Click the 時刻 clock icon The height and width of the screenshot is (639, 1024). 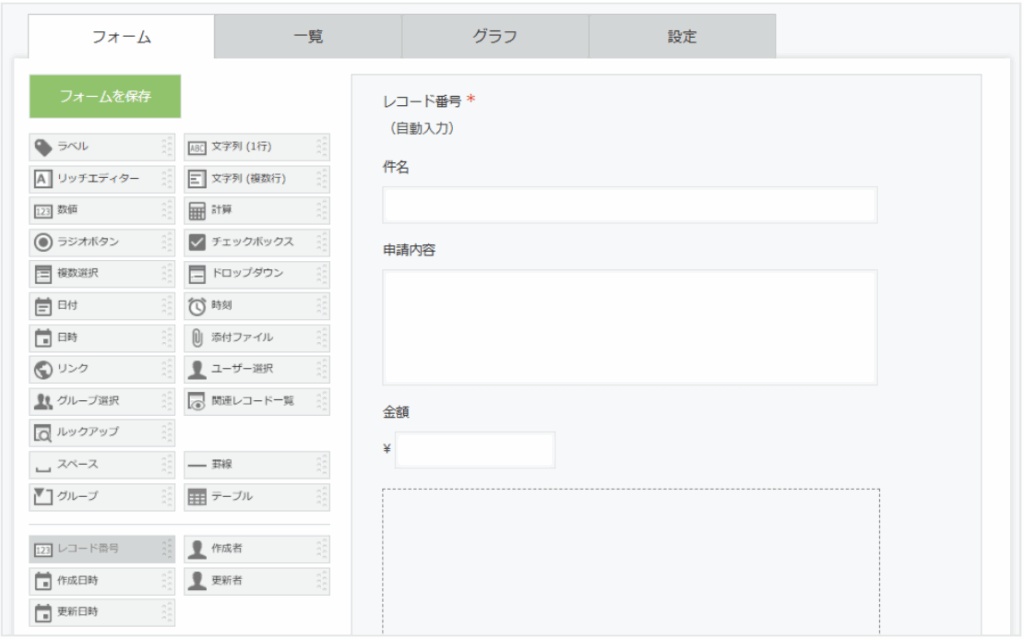click(197, 306)
